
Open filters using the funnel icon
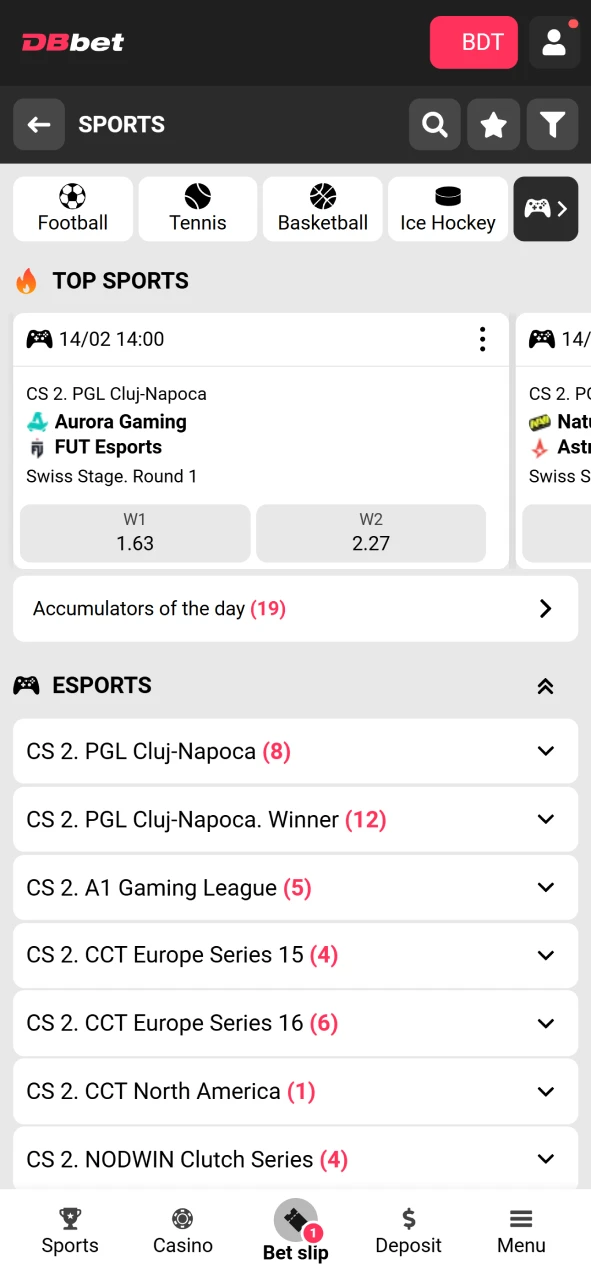click(552, 124)
